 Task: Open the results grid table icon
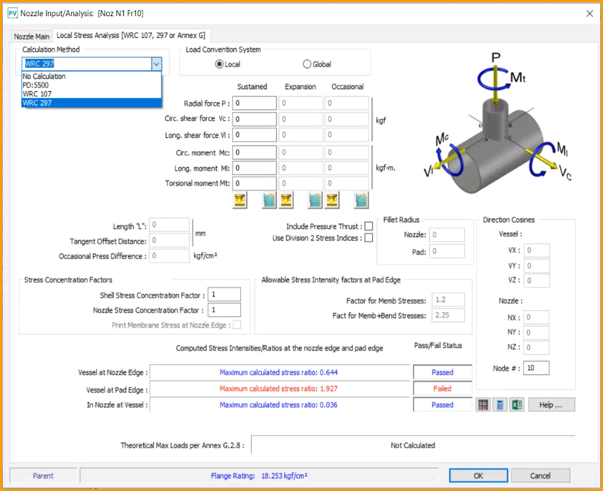(x=484, y=405)
